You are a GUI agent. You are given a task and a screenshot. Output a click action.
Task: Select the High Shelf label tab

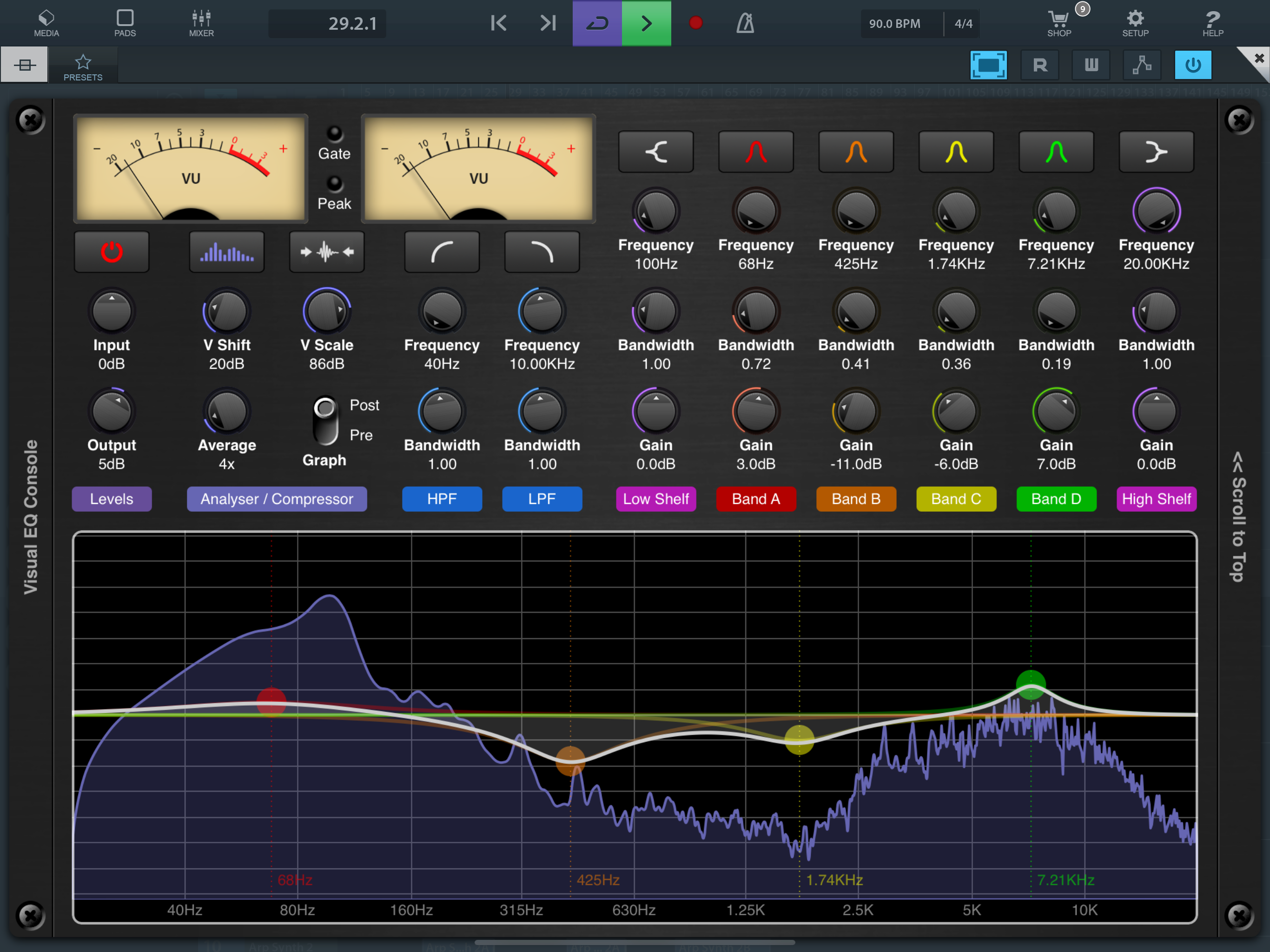click(x=1156, y=499)
